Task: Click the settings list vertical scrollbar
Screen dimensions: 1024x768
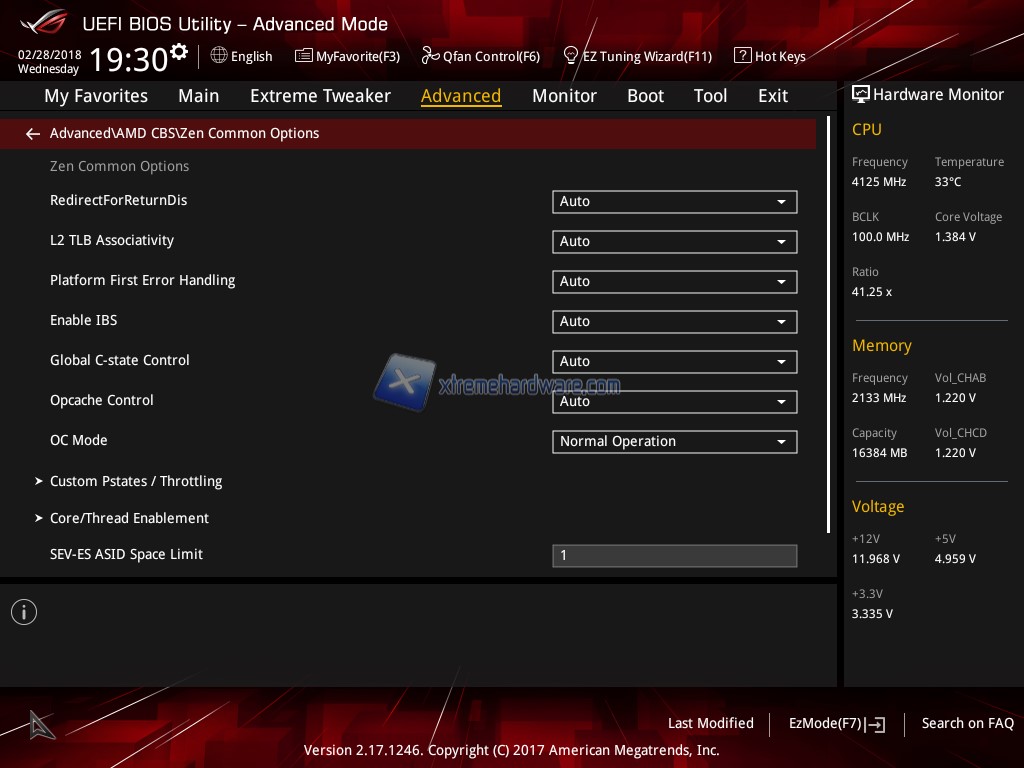Action: (x=828, y=325)
